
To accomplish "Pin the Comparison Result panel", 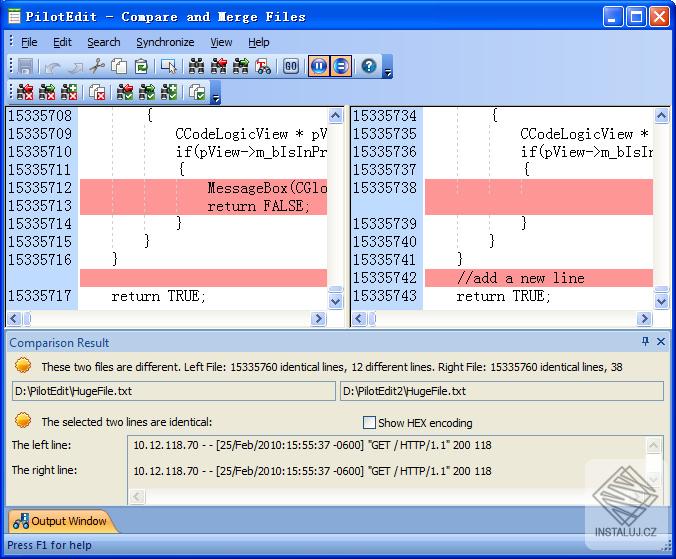I will pos(645,342).
